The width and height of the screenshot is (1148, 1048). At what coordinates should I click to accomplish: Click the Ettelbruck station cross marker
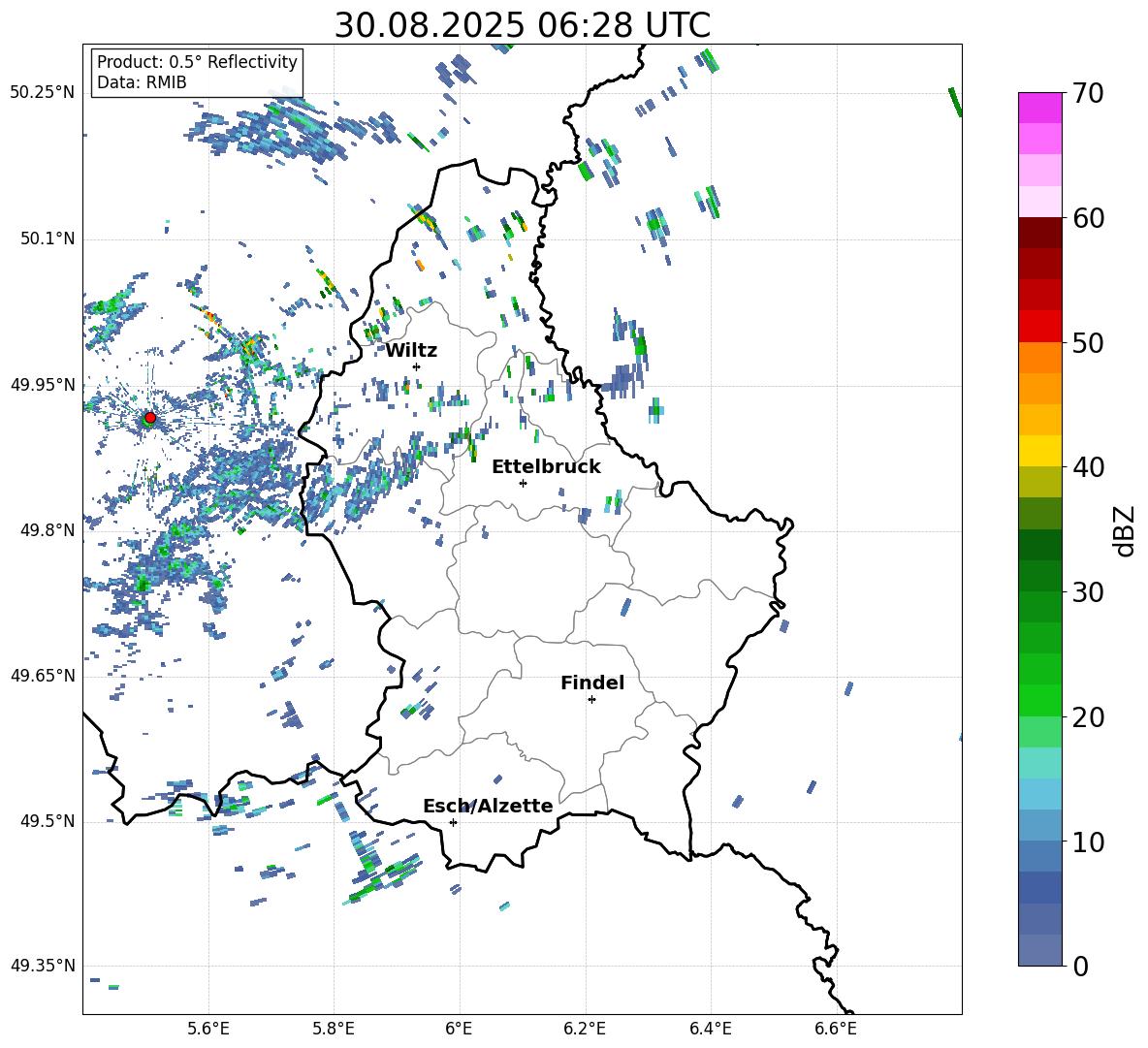click(523, 483)
